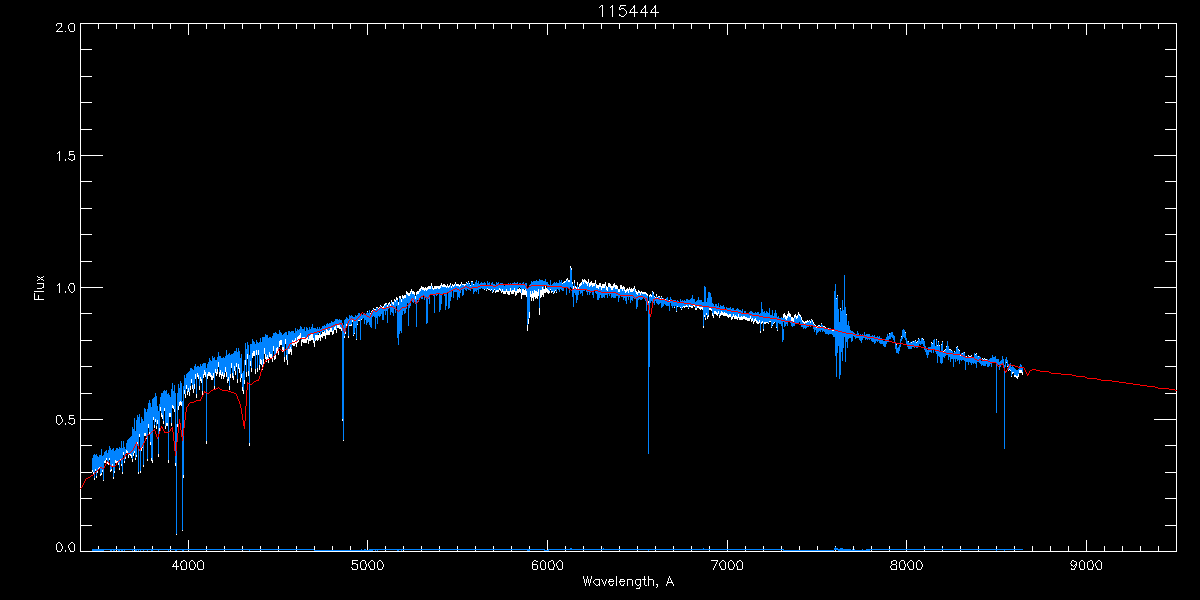Click the 6000 wavelength tick label
The image size is (1200, 600).
tap(547, 565)
